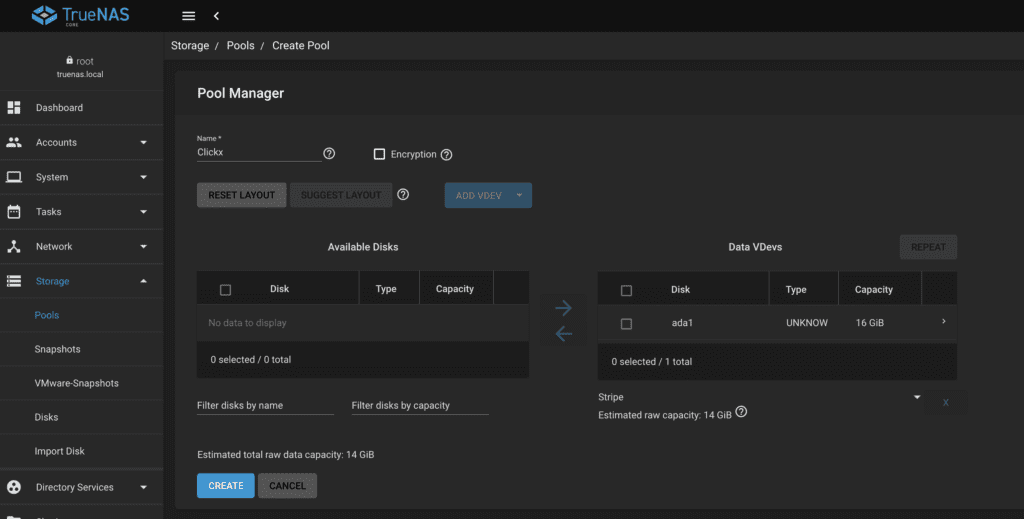This screenshot has height=519, width=1024.
Task: Toggle the hamburger menu icon
Action: point(188,16)
